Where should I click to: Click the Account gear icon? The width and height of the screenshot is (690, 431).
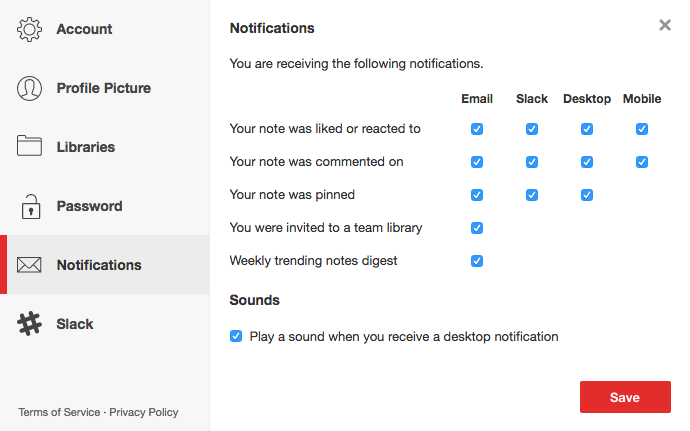click(30, 29)
